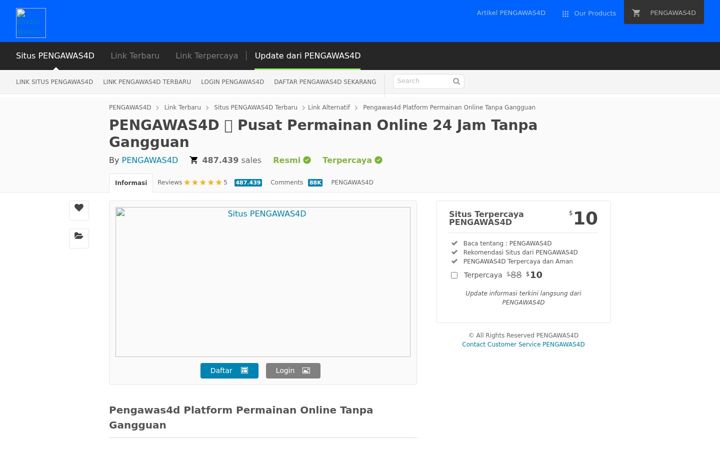Add to collection with the folder icon
The width and height of the screenshot is (720, 450).
pyautogui.click(x=79, y=236)
